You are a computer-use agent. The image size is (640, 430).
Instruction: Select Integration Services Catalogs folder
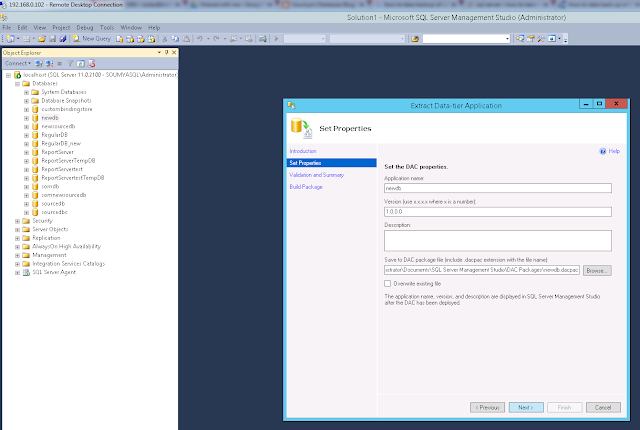(x=69, y=263)
